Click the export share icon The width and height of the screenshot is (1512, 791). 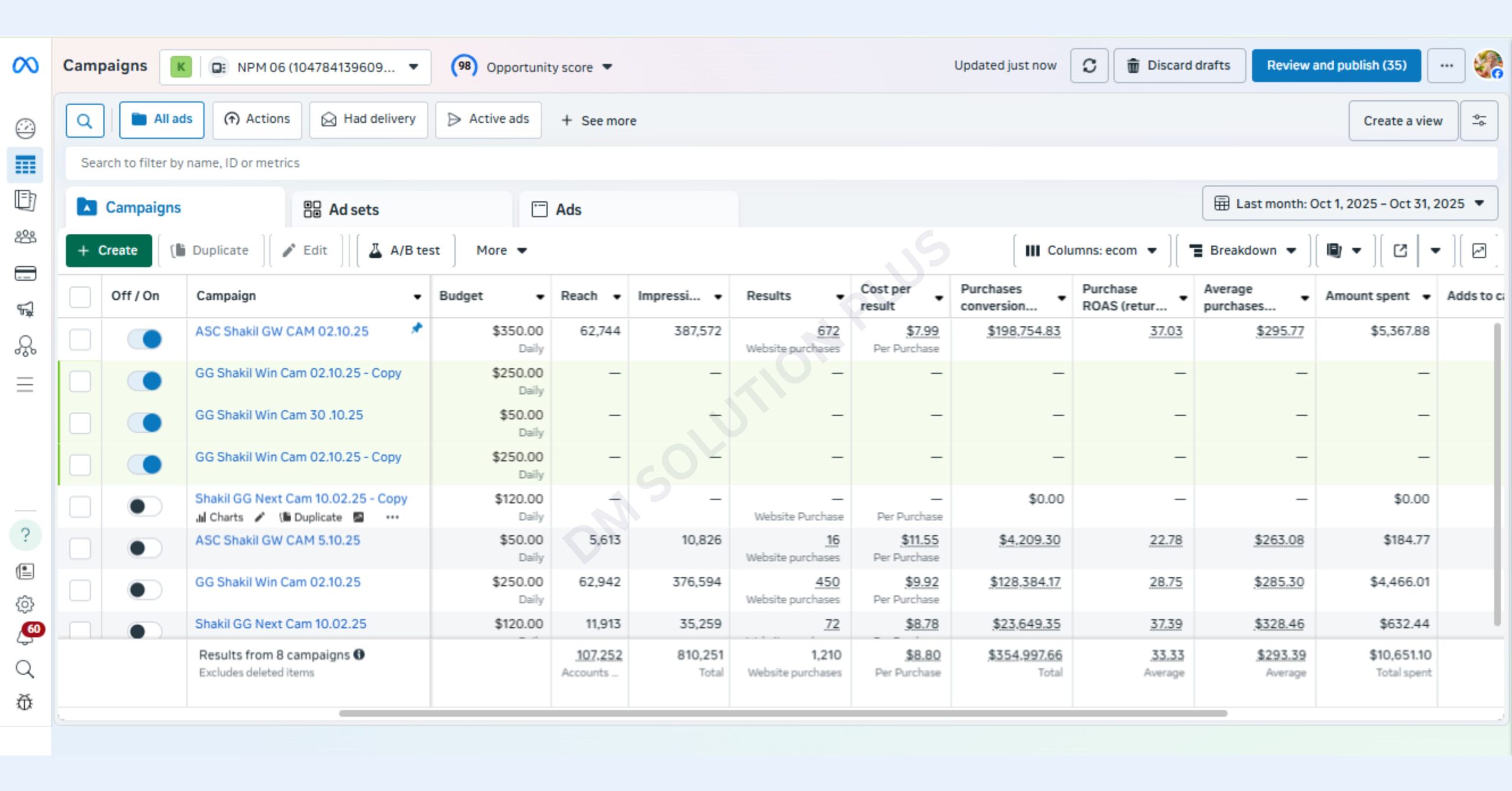pos(1400,250)
